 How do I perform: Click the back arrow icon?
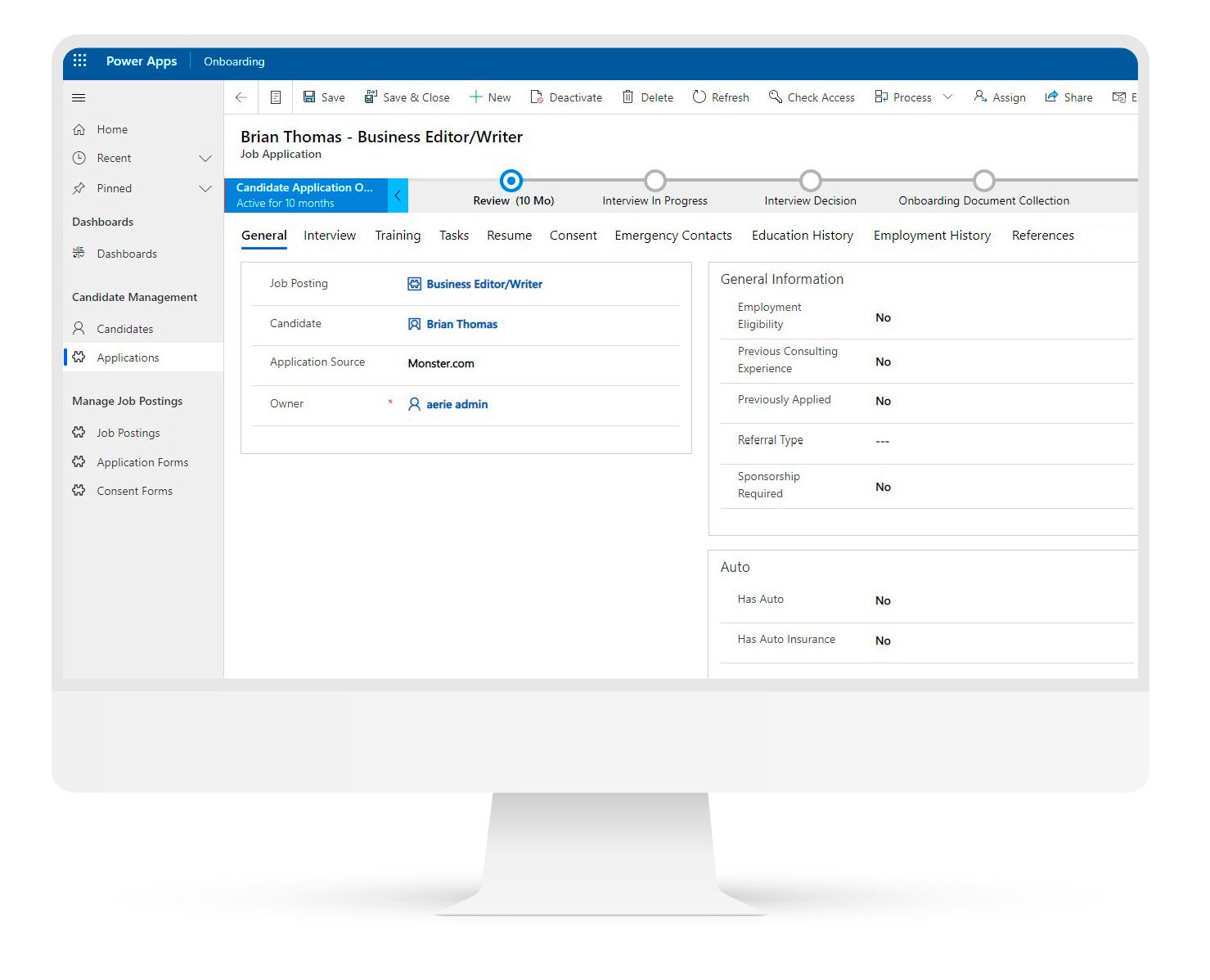pos(241,97)
